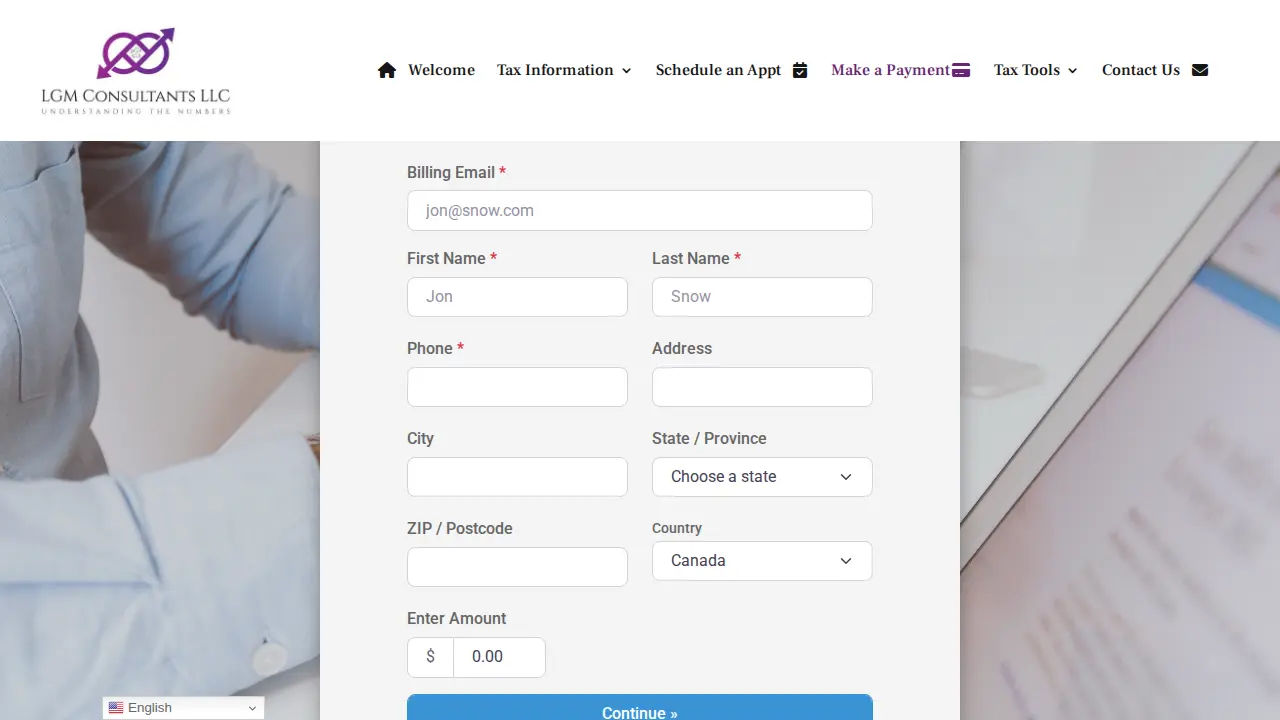Viewport: 1280px width, 720px height.
Task: Navigate to Contact Us
Action: click(x=1141, y=70)
